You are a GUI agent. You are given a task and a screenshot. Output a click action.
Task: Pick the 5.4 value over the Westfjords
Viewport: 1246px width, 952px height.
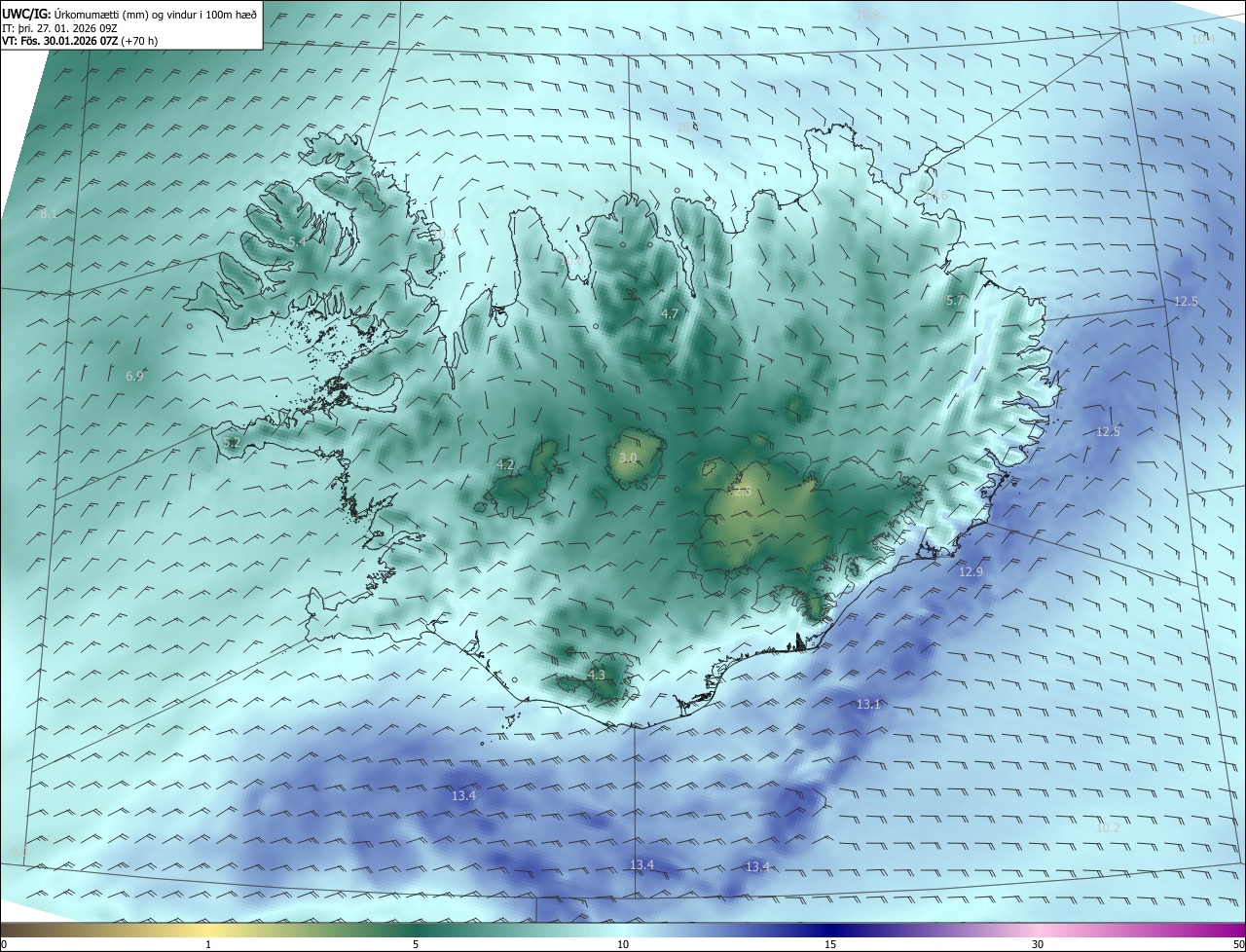[297, 241]
